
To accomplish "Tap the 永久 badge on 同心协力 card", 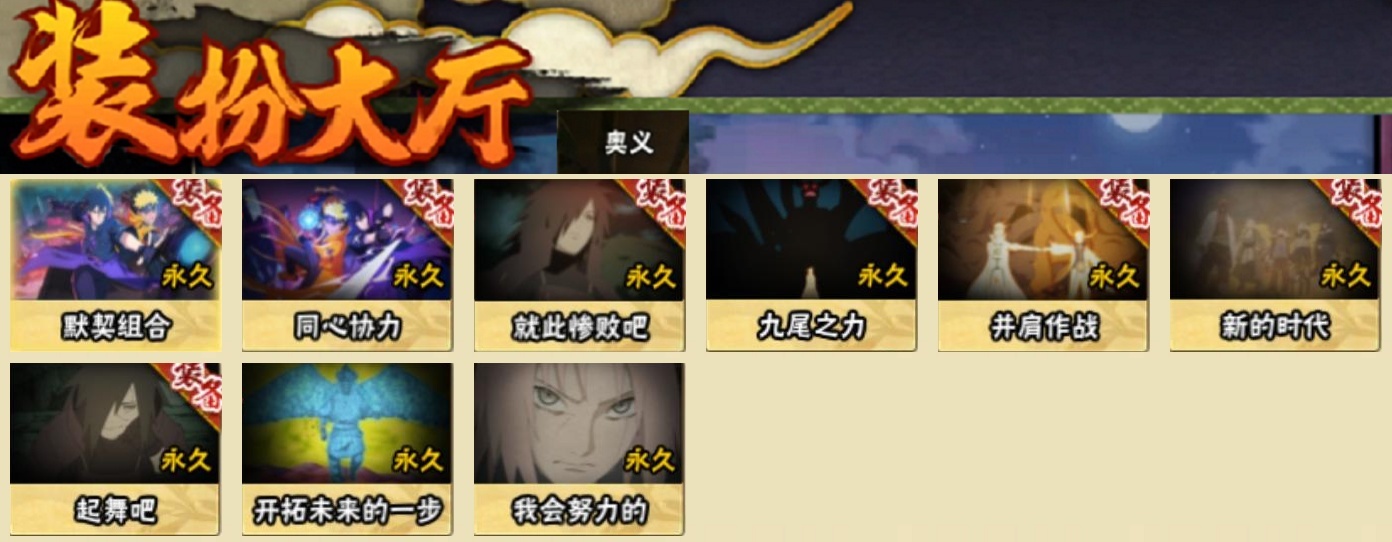I will pos(420,276).
